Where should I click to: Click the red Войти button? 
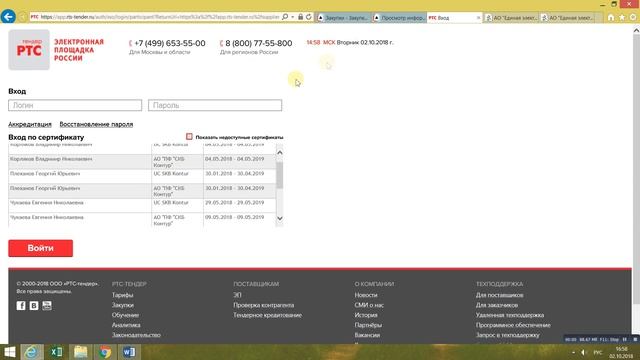point(40,248)
